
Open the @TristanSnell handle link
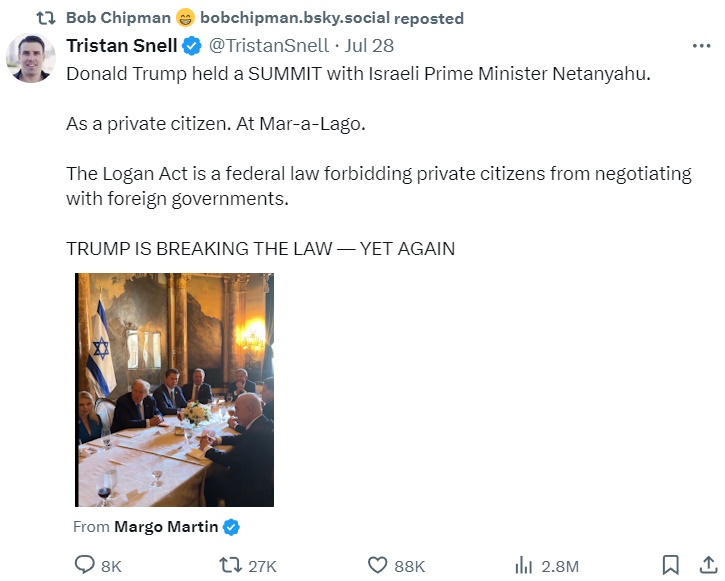(x=266, y=46)
